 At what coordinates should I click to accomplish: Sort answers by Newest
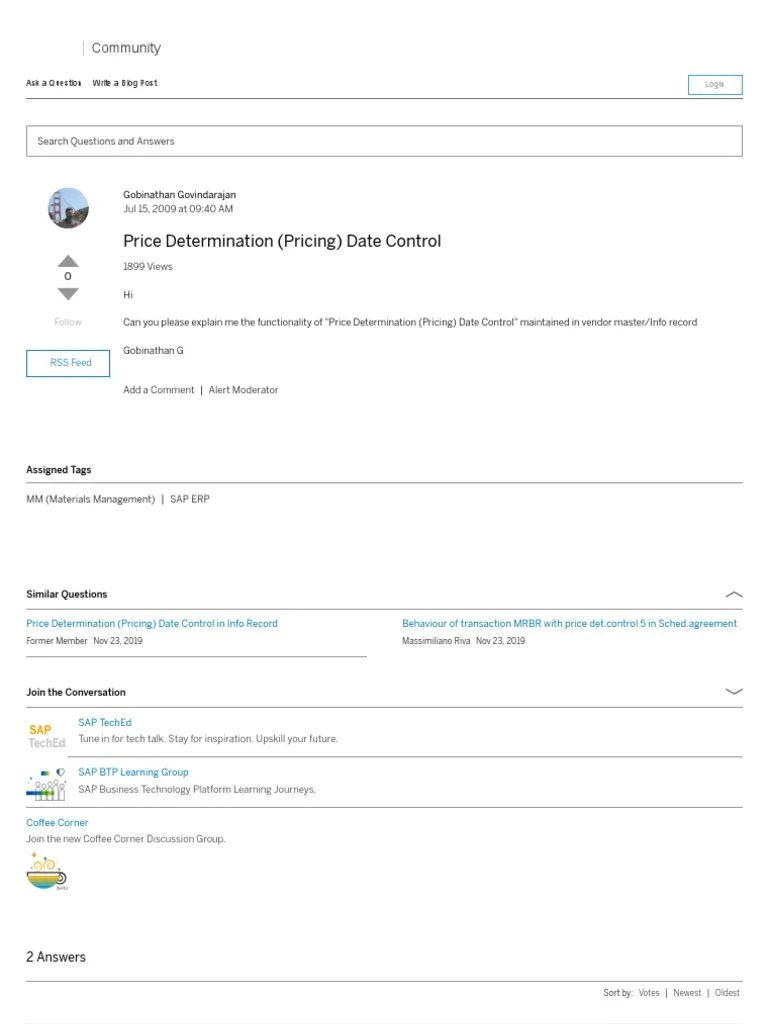coord(687,992)
